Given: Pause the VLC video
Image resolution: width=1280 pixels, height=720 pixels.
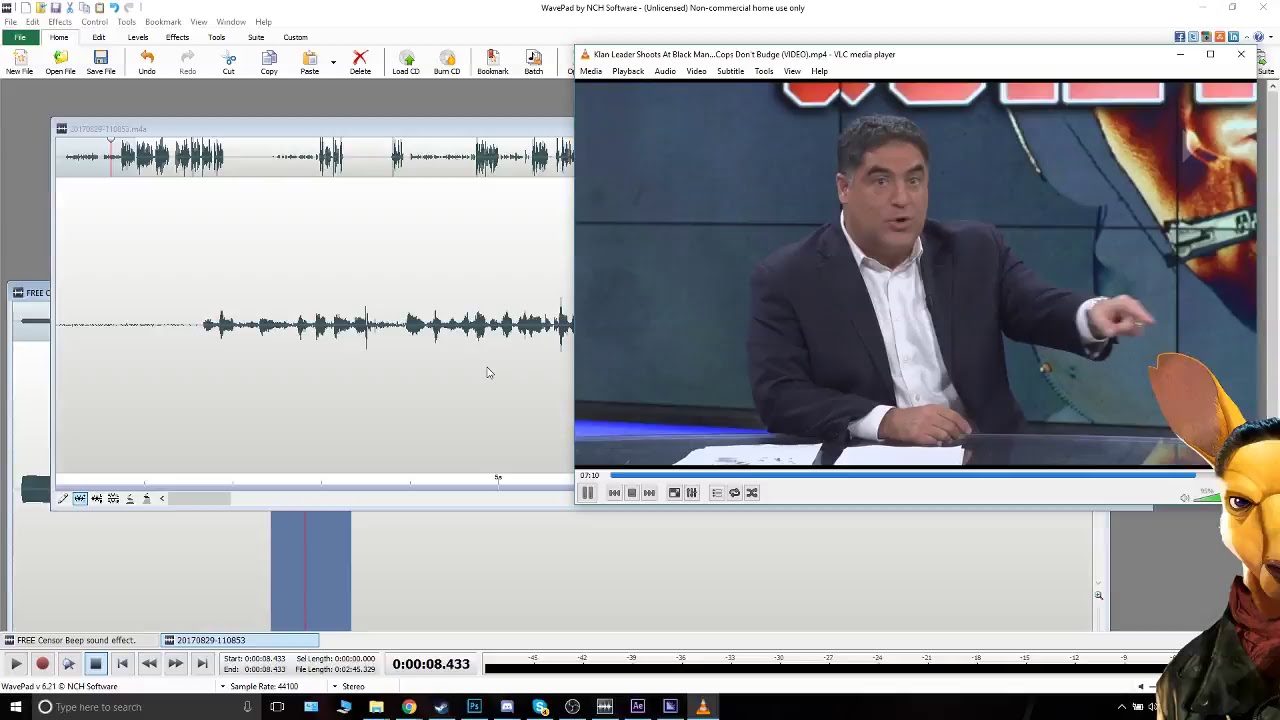Looking at the screenshot, I should point(588,493).
